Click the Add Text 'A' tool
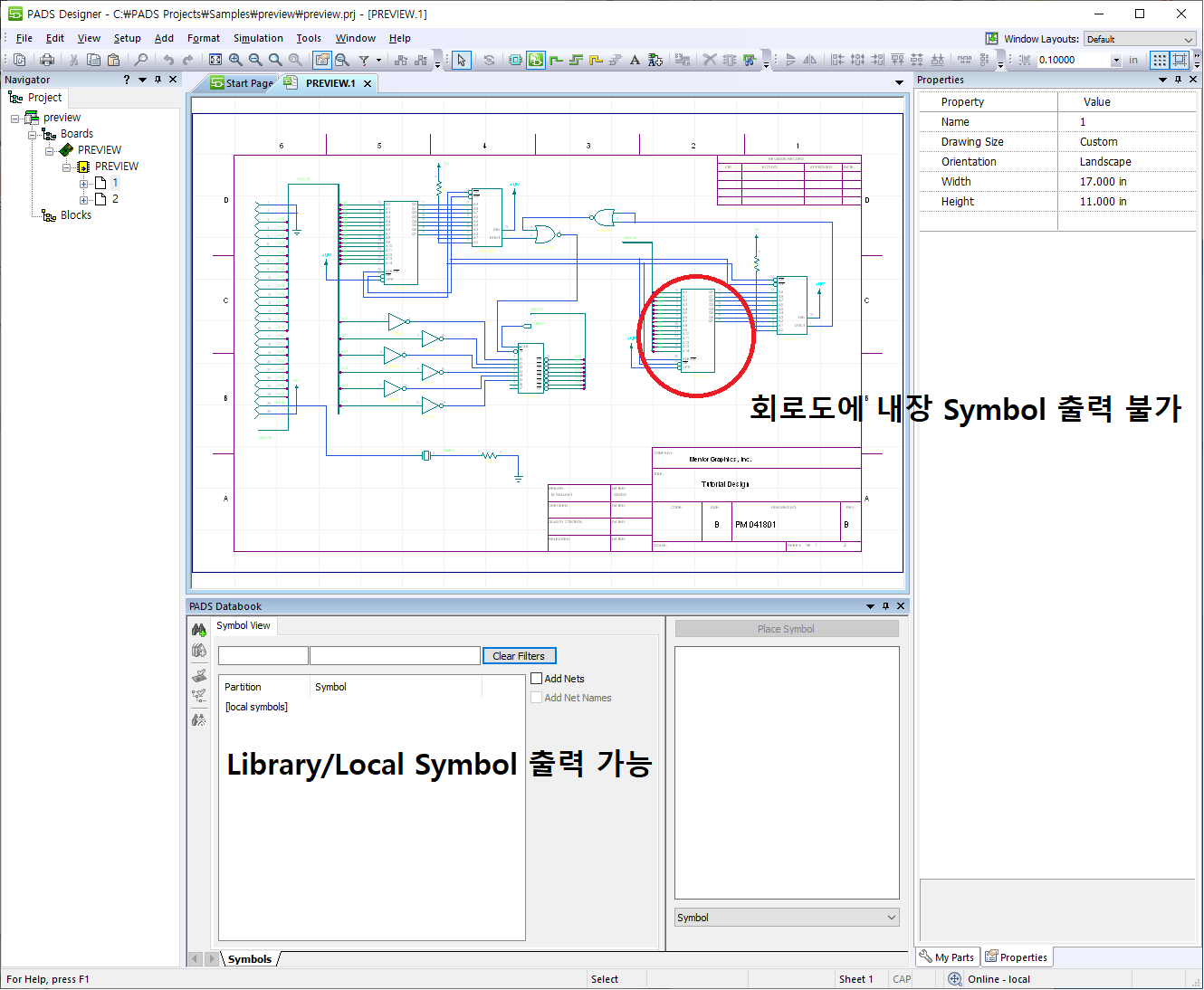 [635, 60]
